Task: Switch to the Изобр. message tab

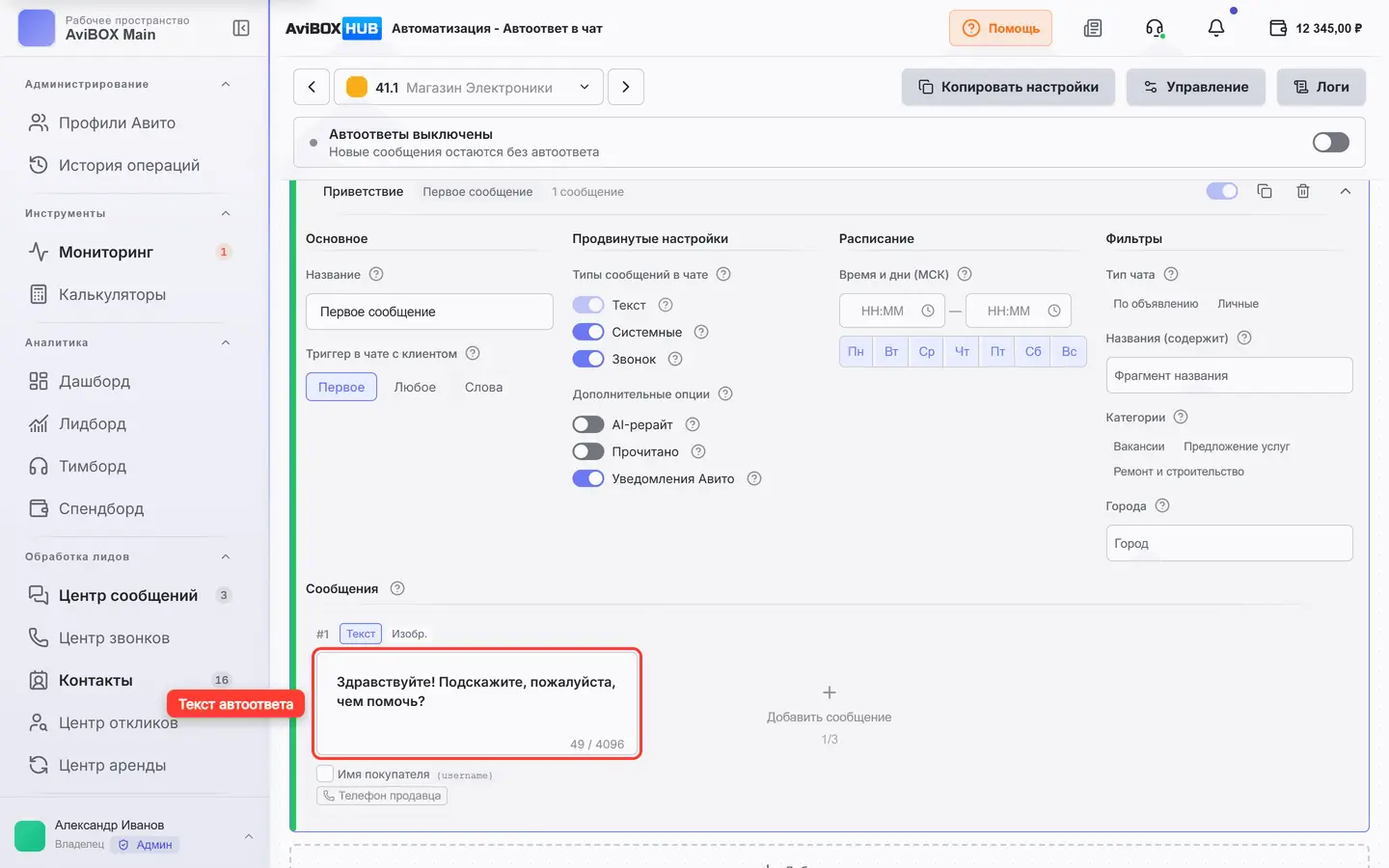Action: (409, 634)
